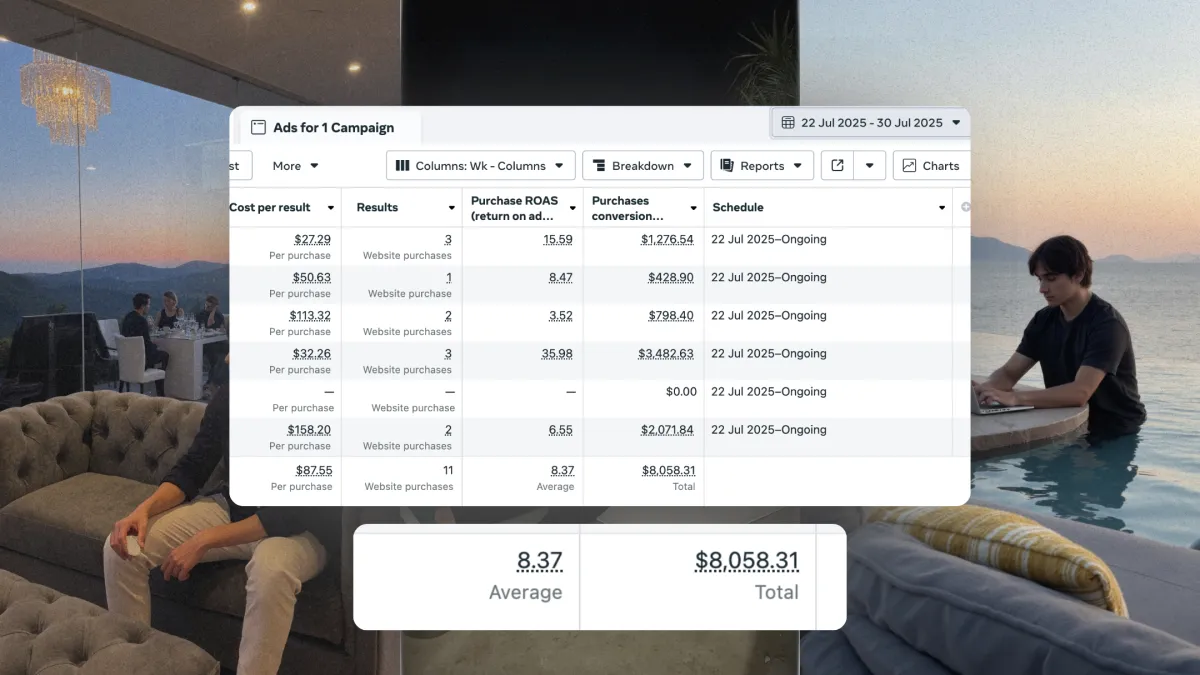This screenshot has height=675, width=1200.
Task: Click the 3.52 ROAS value
Action: [561, 316]
